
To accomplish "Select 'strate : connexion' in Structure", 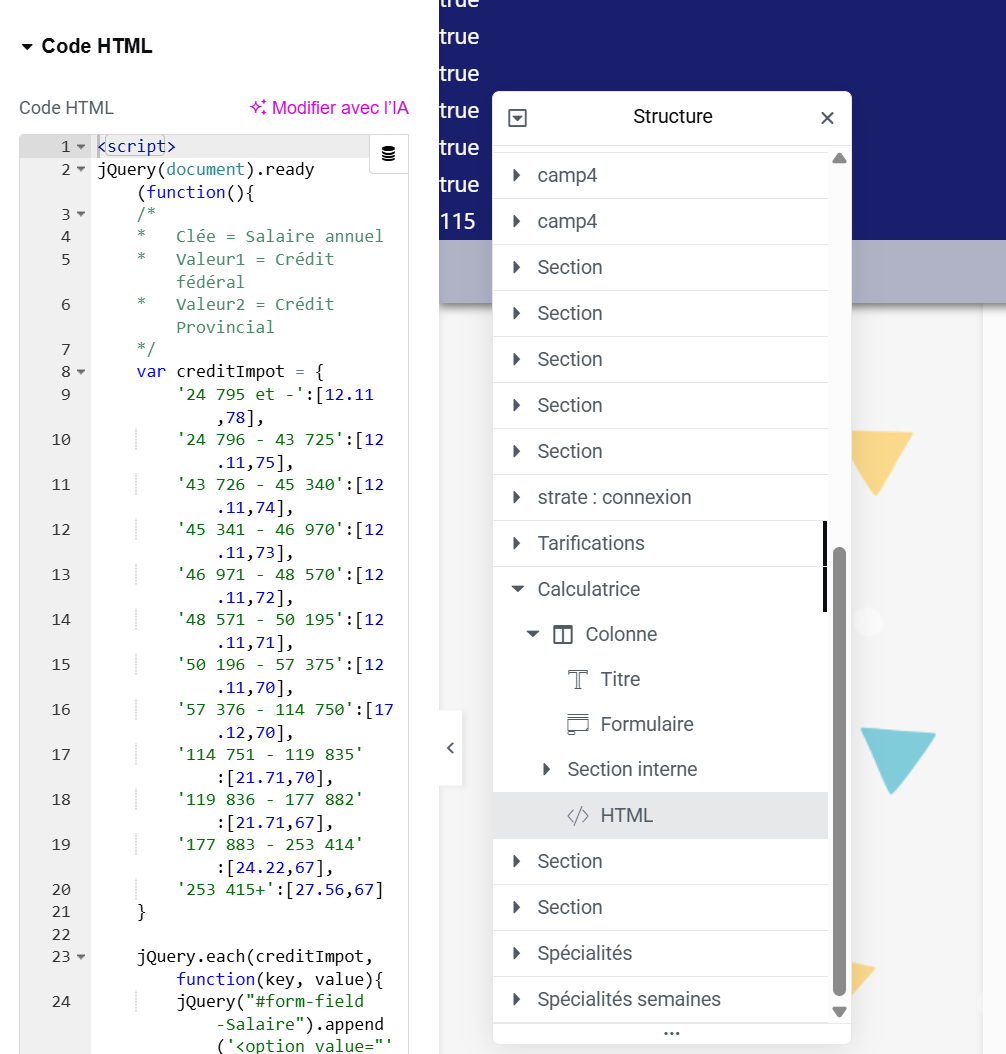I will (x=614, y=497).
